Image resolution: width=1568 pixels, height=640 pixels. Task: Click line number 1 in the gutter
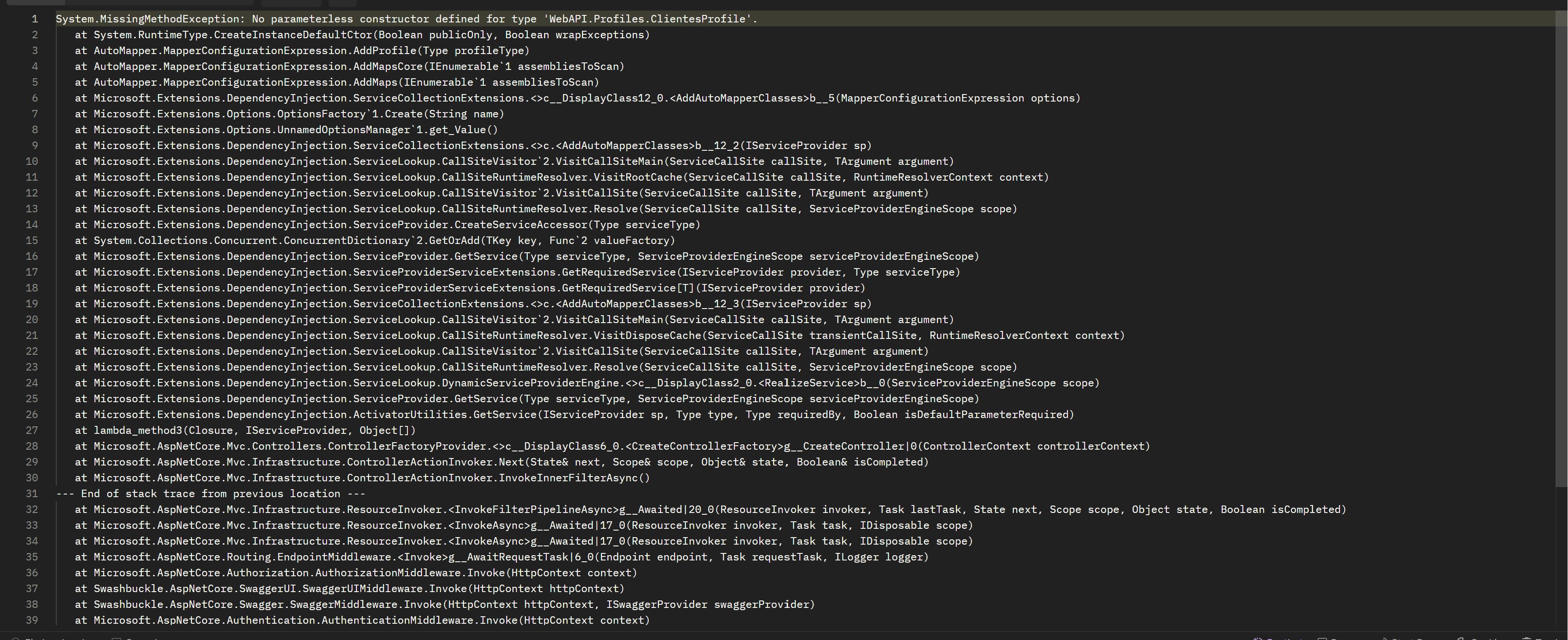(x=35, y=19)
